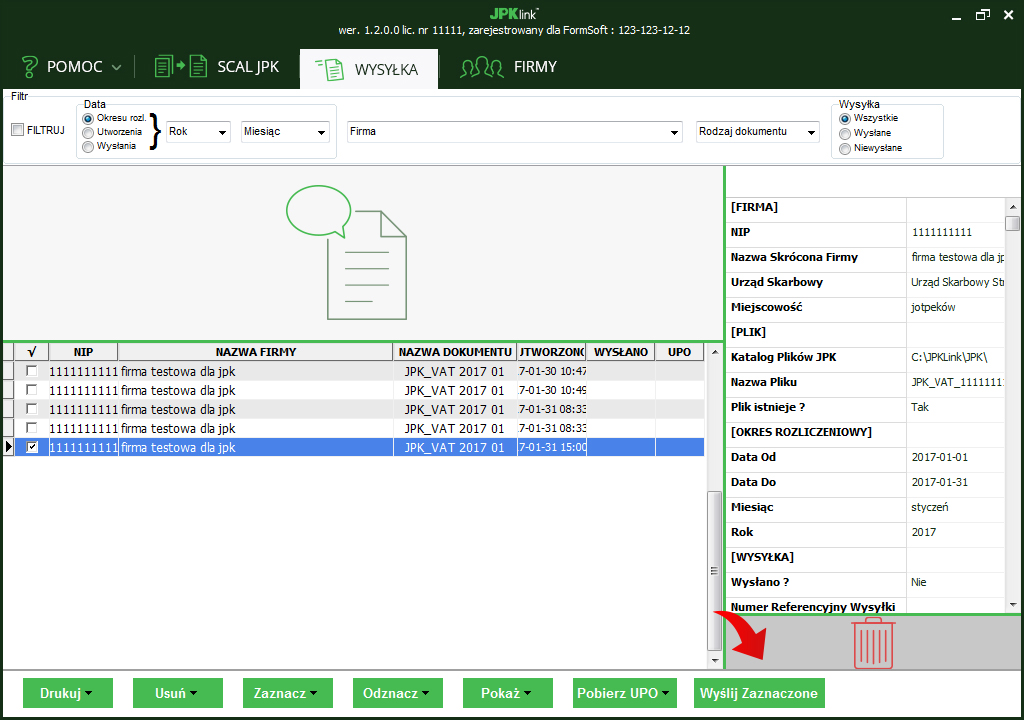Uncheck the selected row's checkbox
1024x720 pixels.
[x=32, y=447]
